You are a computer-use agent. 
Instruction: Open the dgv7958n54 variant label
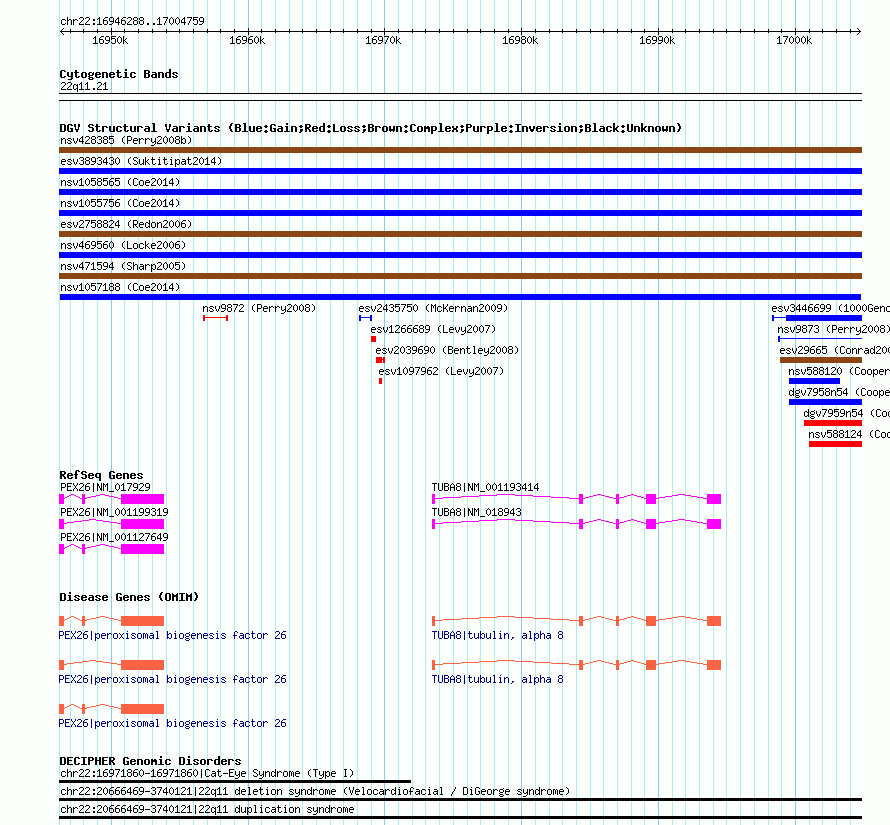[x=839, y=392]
